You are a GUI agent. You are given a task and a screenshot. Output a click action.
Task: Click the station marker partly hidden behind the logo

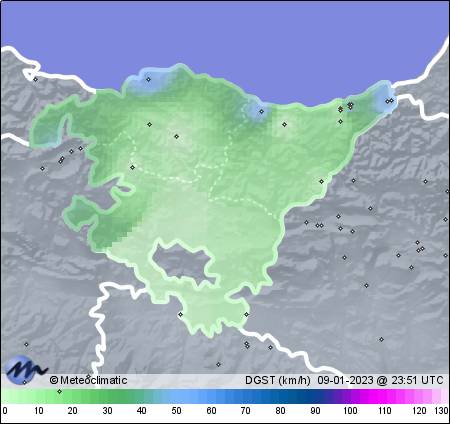(24, 382)
